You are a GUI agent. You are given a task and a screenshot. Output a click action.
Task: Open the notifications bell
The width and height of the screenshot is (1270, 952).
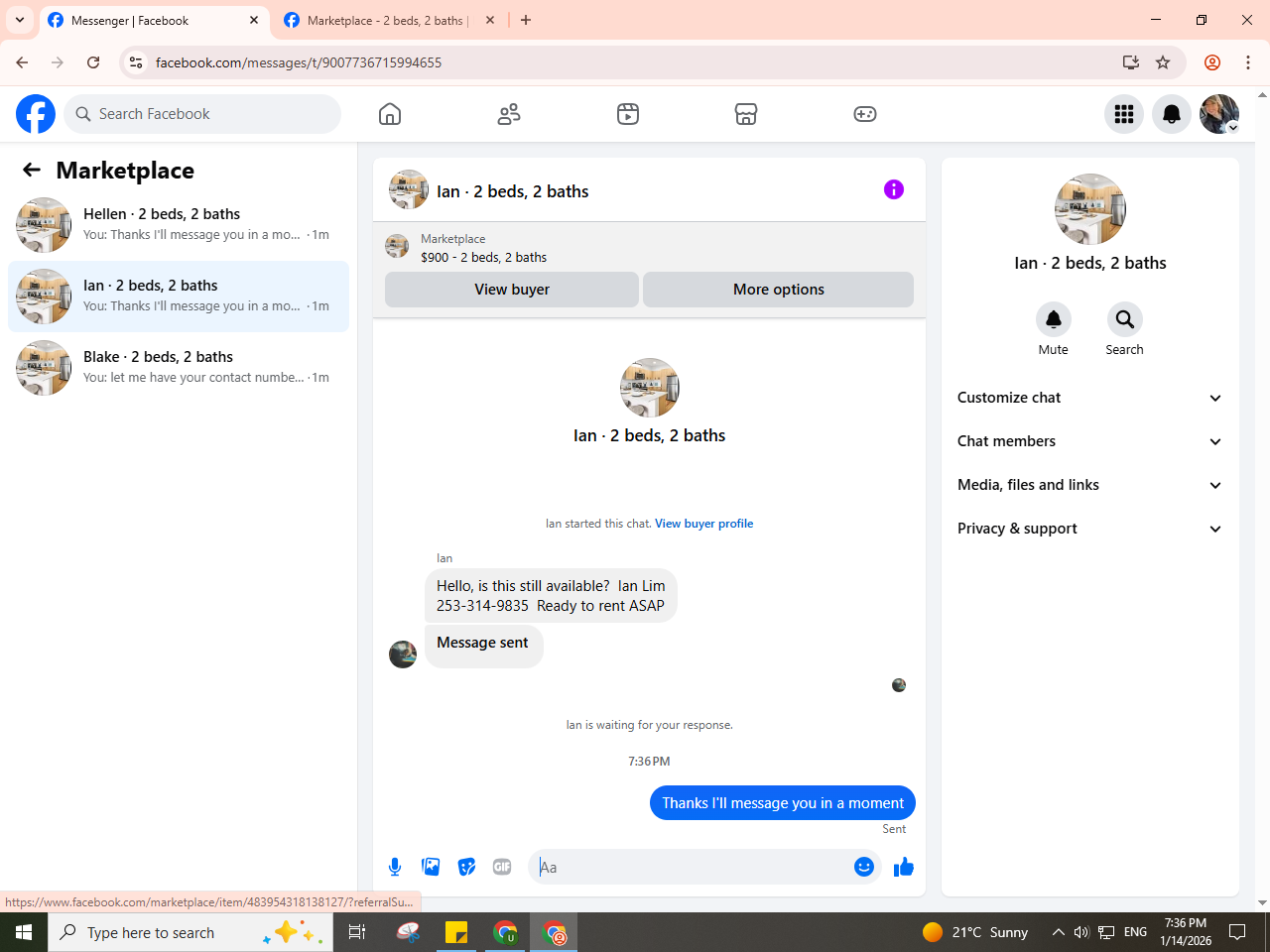(1172, 114)
